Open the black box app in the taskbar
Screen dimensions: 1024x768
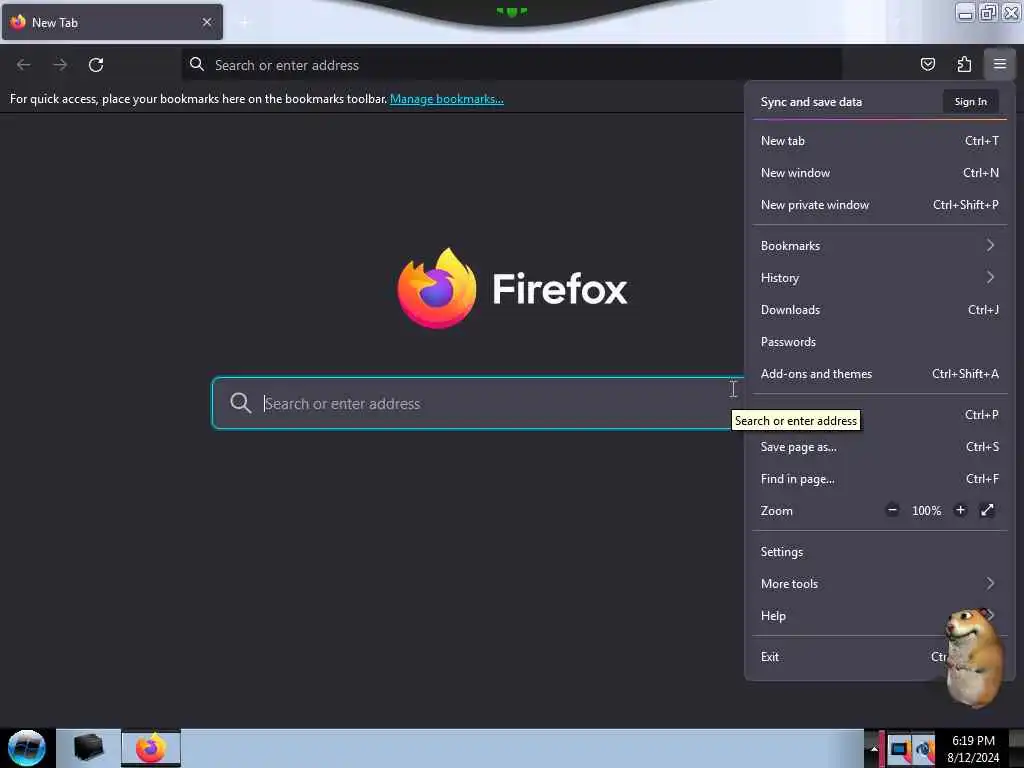coord(88,748)
